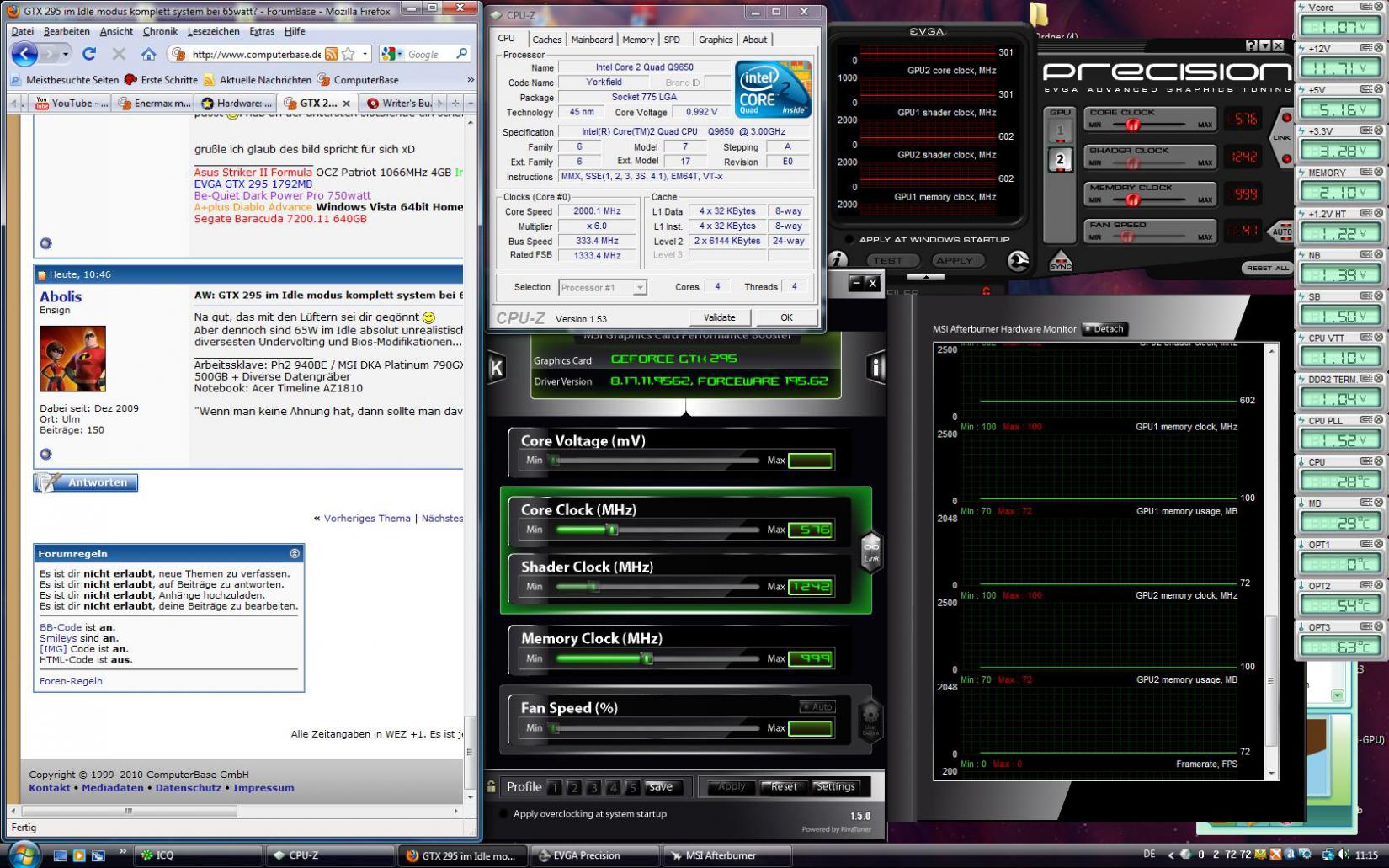
Task: Open user define fan gear in Afterburner
Action: 870,721
